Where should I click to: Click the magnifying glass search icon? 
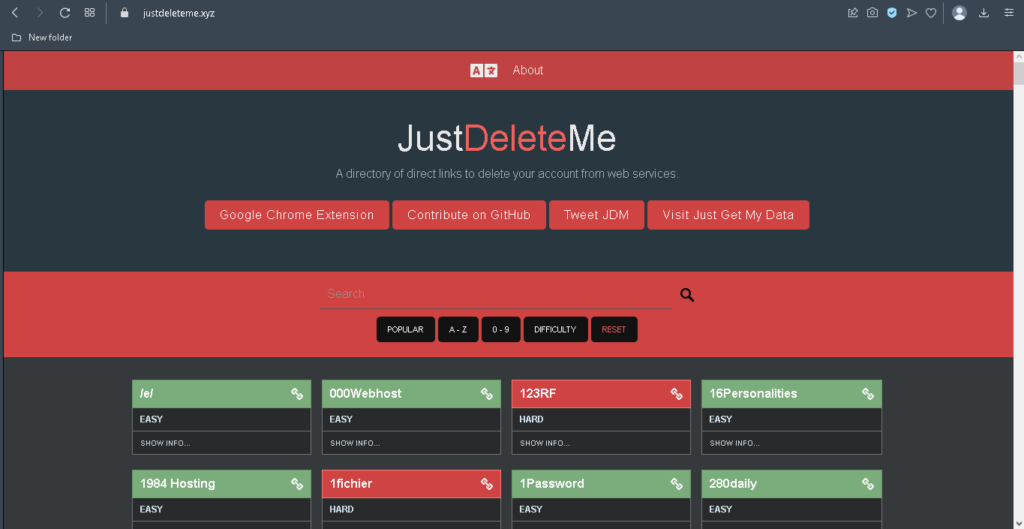687,295
